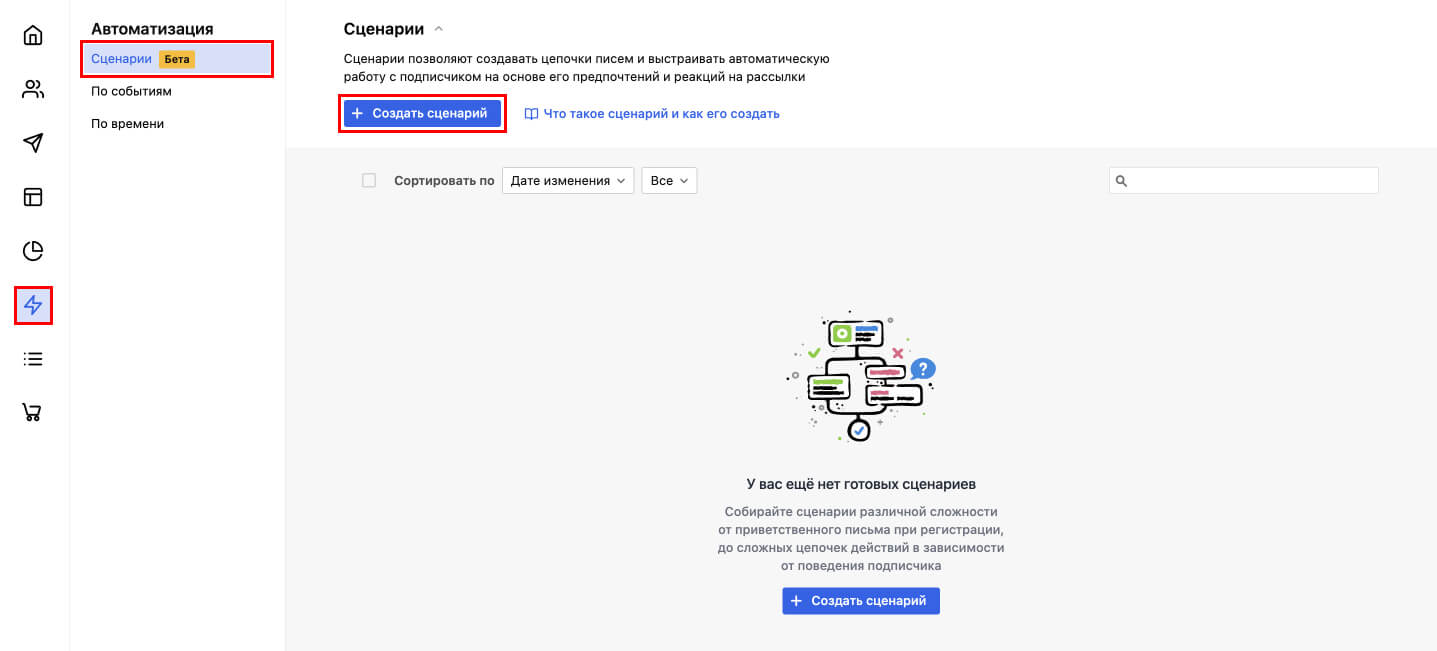Click Создать сценарий below empty state
The image size is (1437, 651).
[860, 600]
